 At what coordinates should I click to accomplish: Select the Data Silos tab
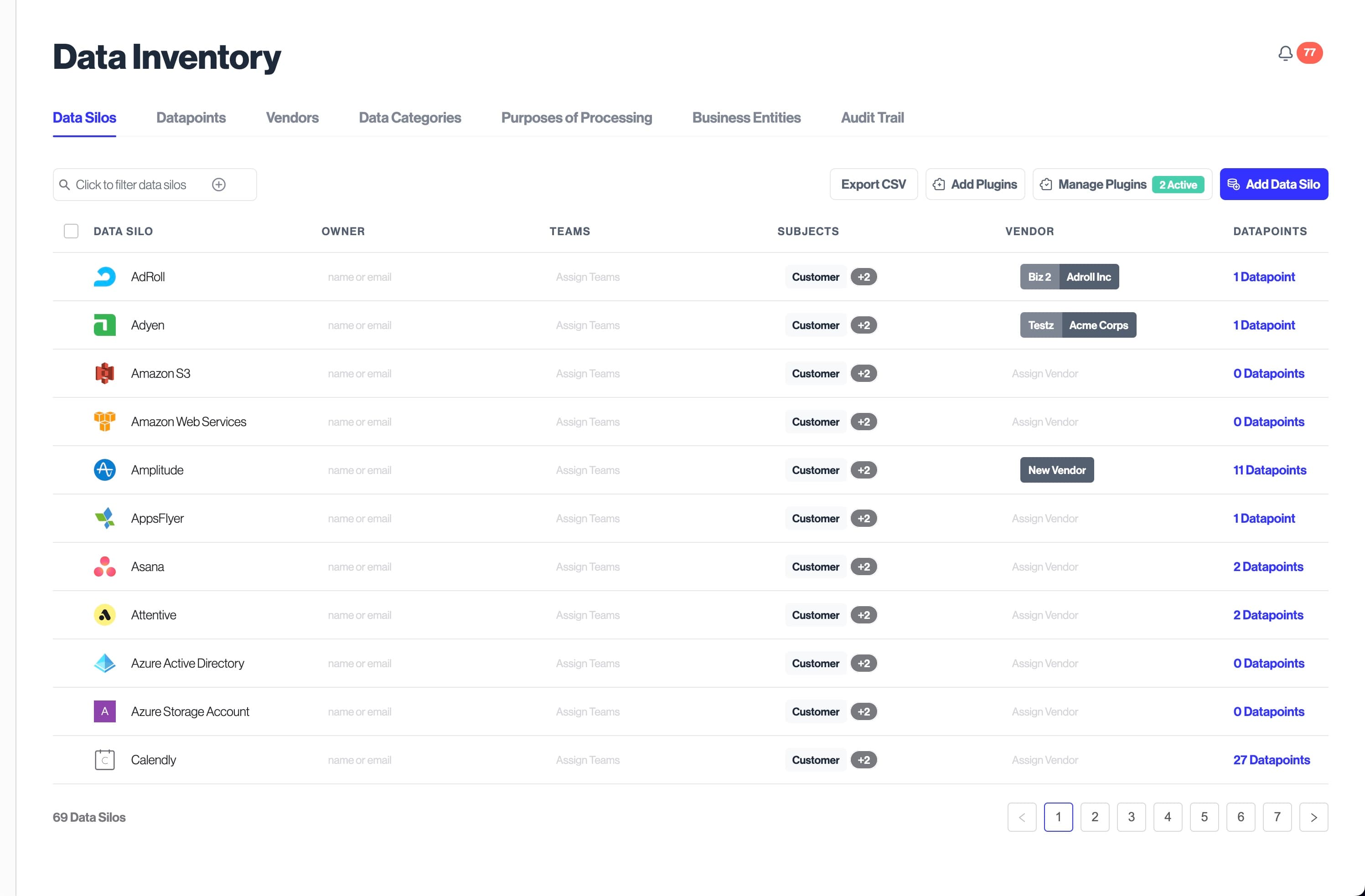pos(84,118)
